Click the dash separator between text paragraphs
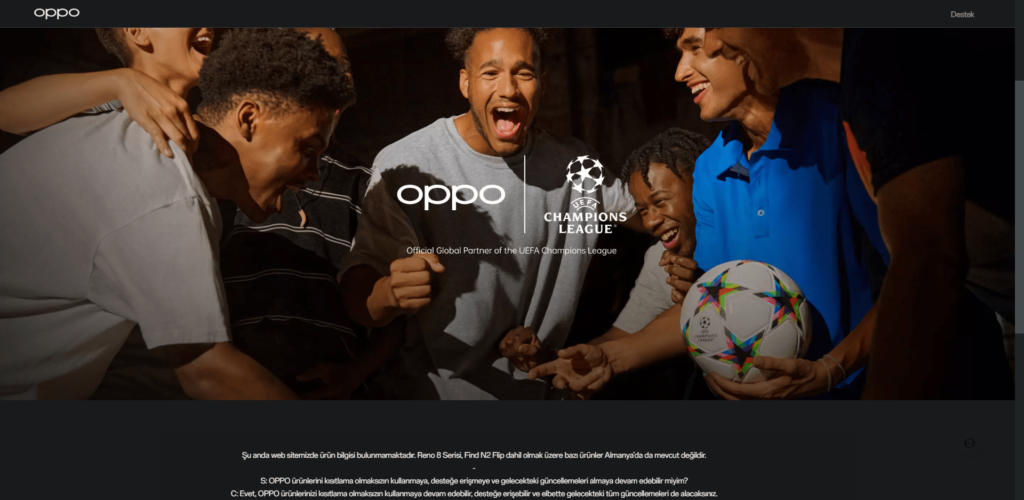Screen dimensions: 1024x500 pos(473,468)
